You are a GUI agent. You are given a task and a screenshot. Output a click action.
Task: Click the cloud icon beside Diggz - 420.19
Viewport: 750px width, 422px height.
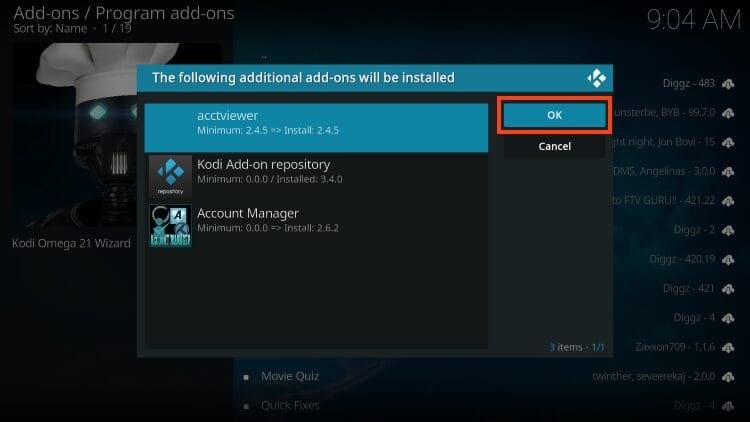[728, 260]
